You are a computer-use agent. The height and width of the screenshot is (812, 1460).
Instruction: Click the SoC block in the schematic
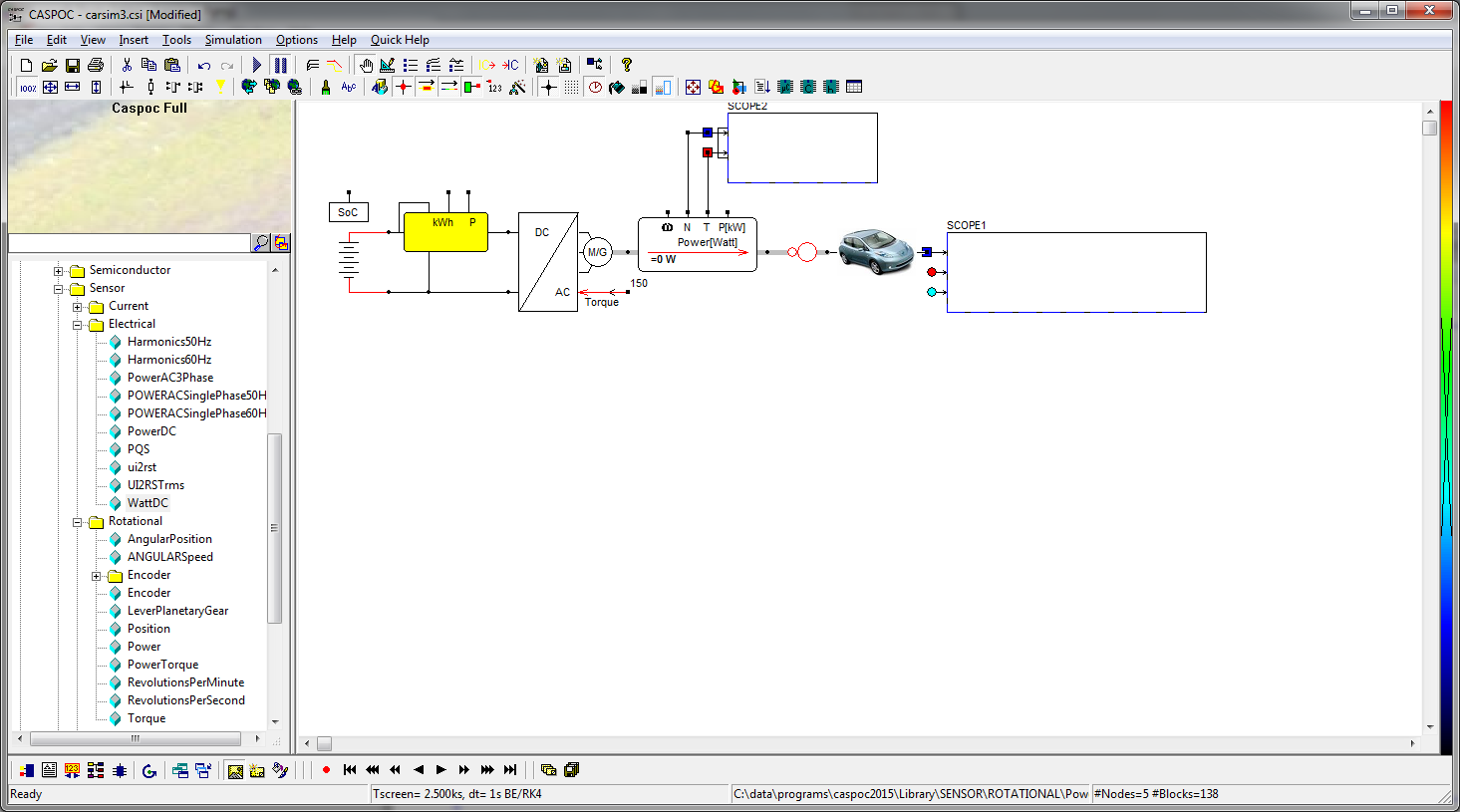(349, 212)
